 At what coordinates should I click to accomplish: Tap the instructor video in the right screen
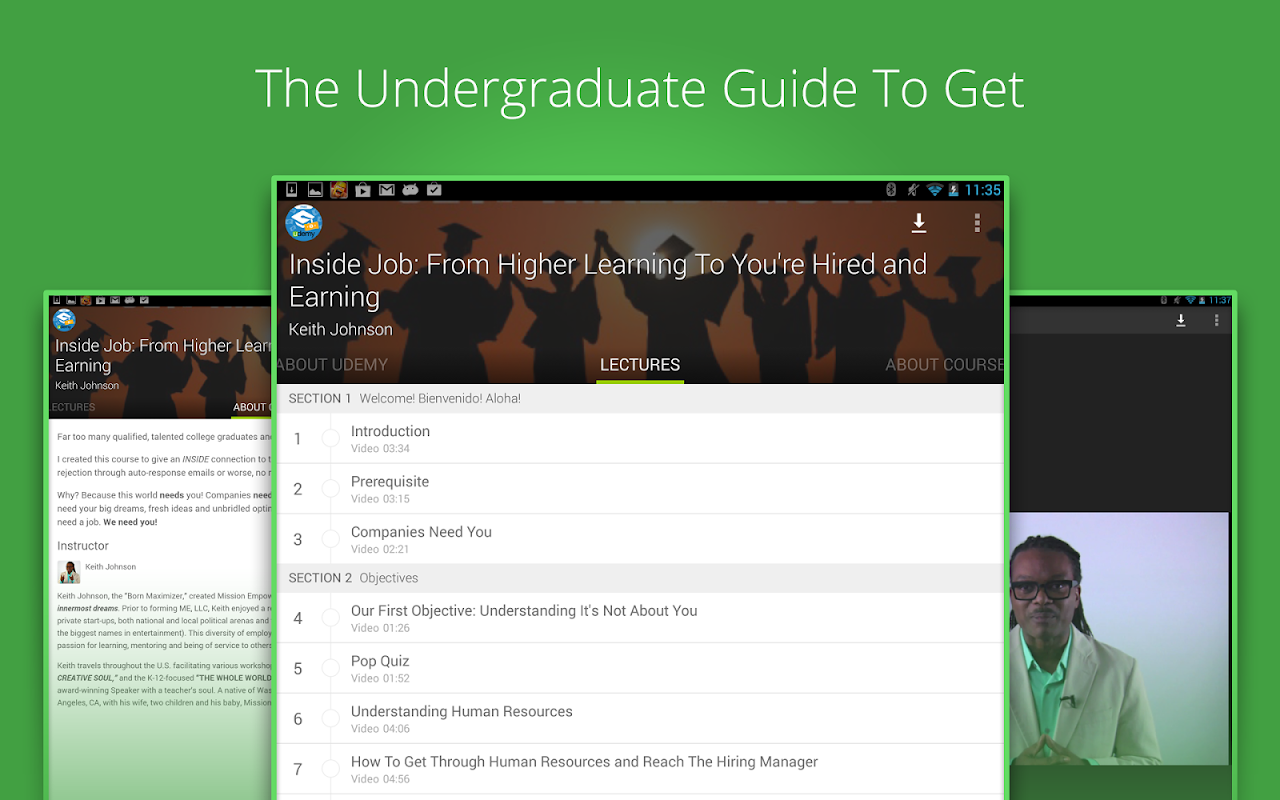(1119, 638)
